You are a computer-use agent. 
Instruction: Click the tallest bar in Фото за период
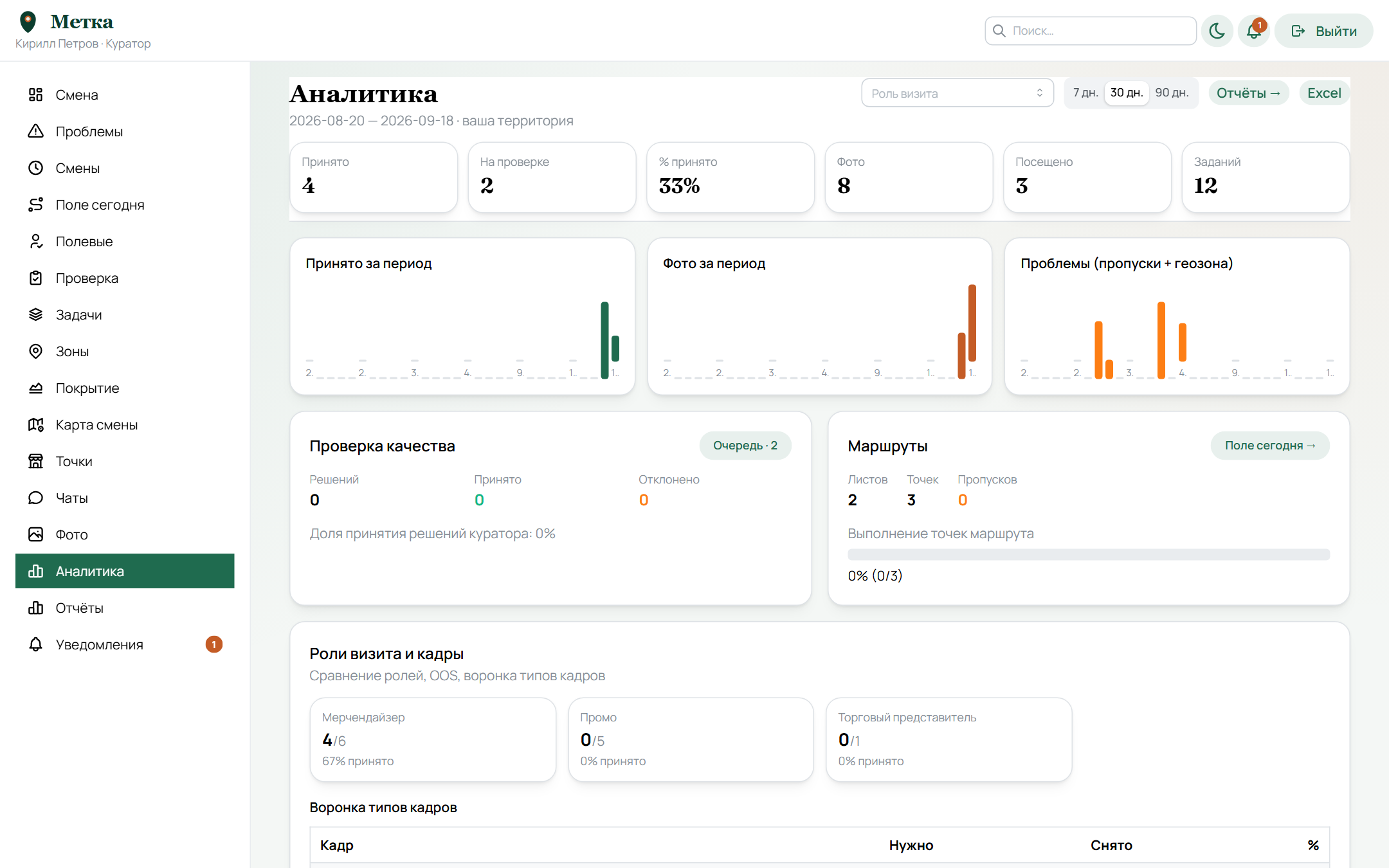pos(972,323)
